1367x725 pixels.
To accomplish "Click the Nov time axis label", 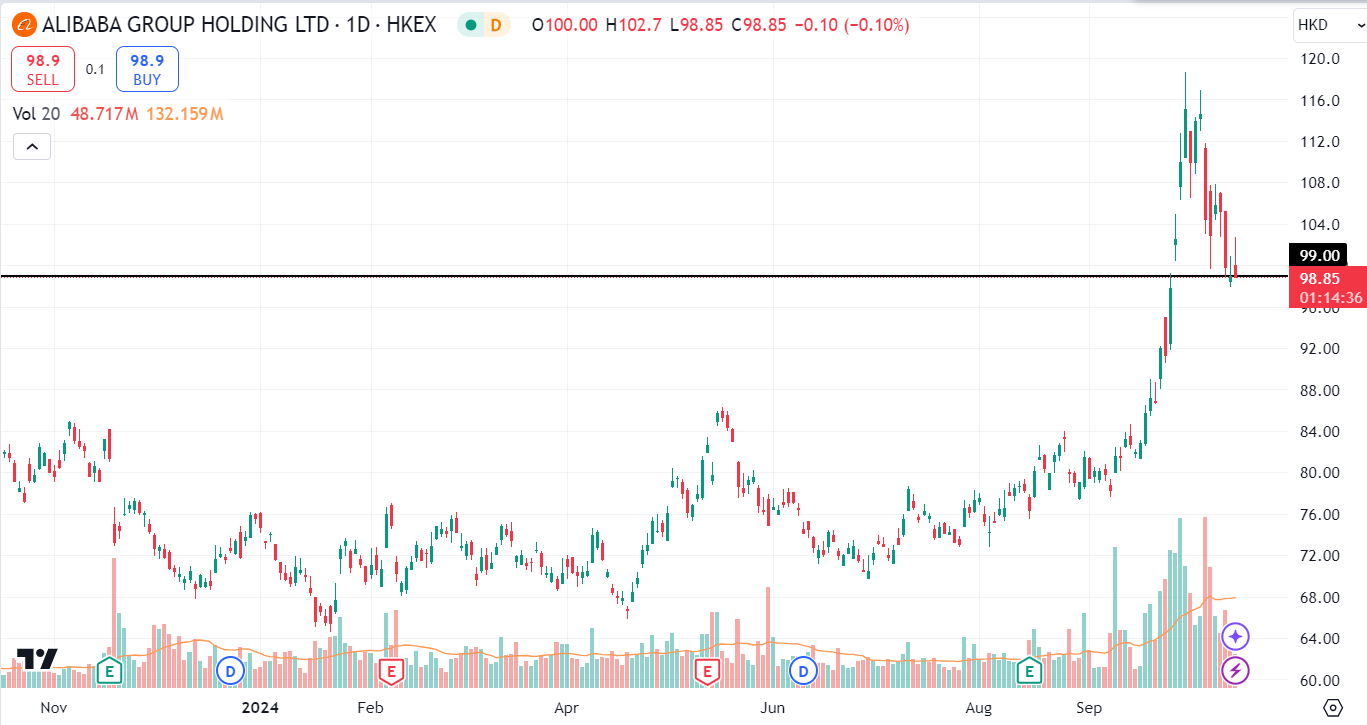I will click(x=52, y=708).
